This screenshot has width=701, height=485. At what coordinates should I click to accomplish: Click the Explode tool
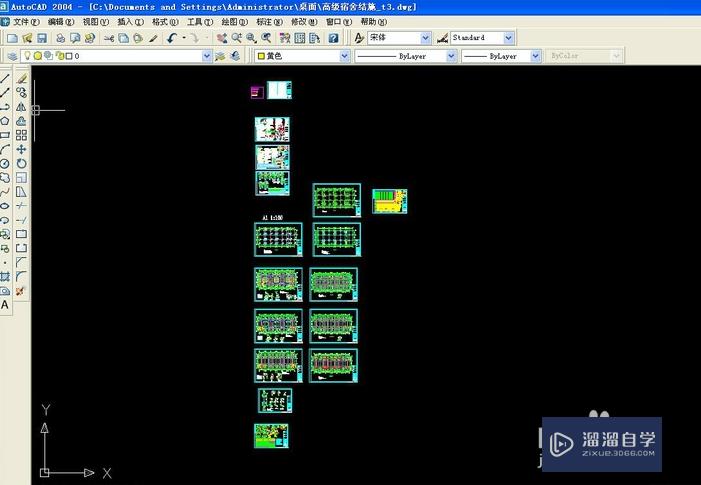pos(21,291)
